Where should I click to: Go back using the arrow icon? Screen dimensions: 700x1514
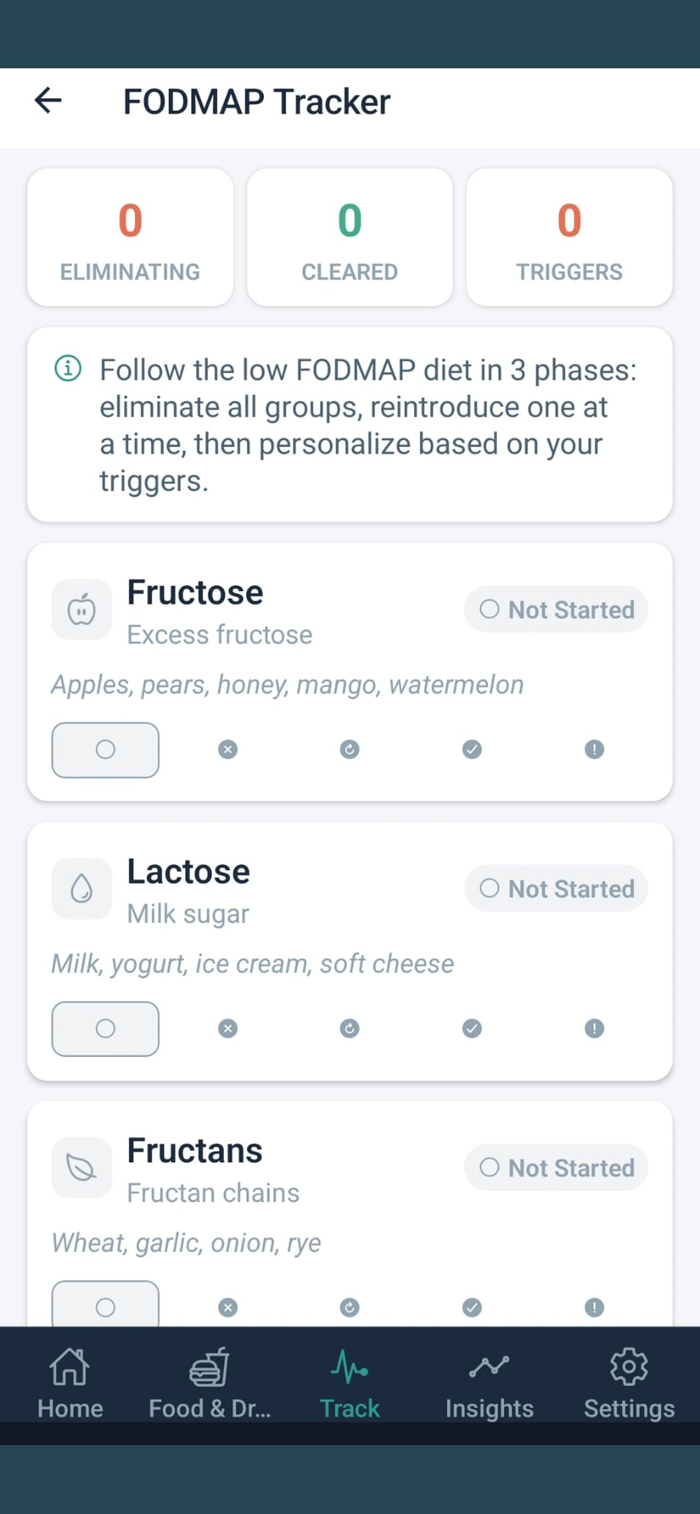[48, 100]
